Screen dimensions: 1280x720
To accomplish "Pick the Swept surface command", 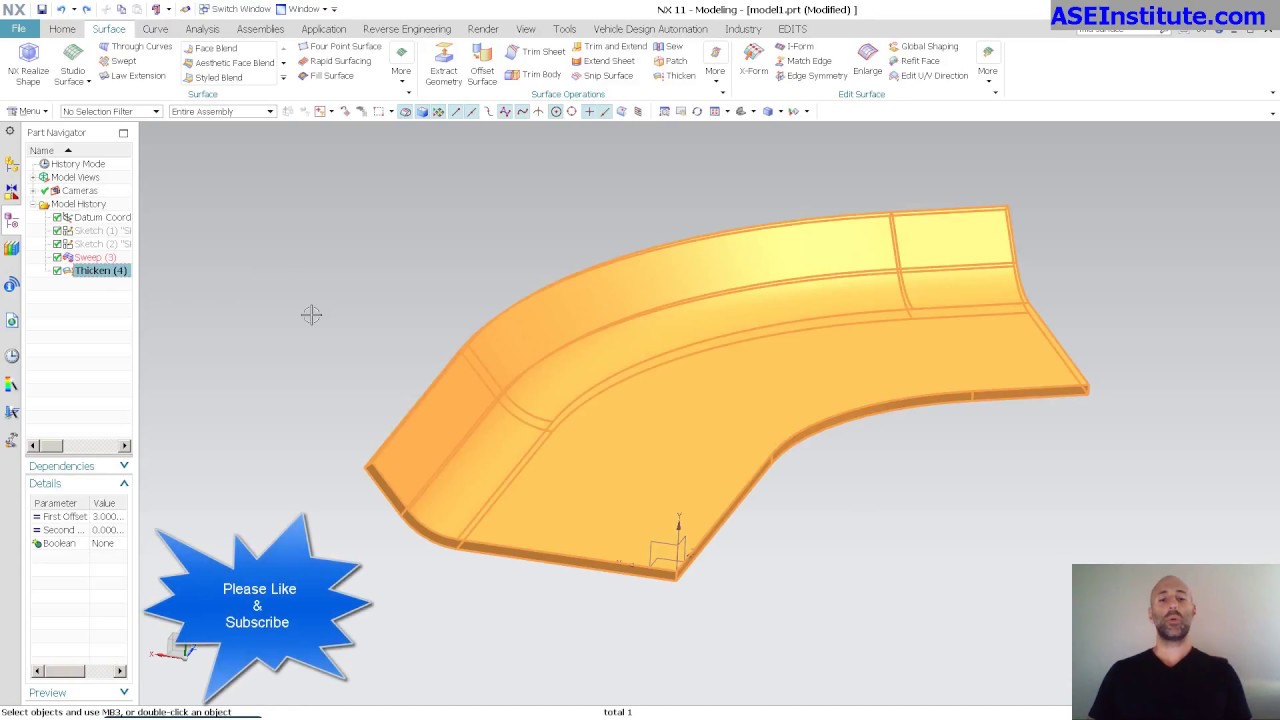I will point(117,61).
